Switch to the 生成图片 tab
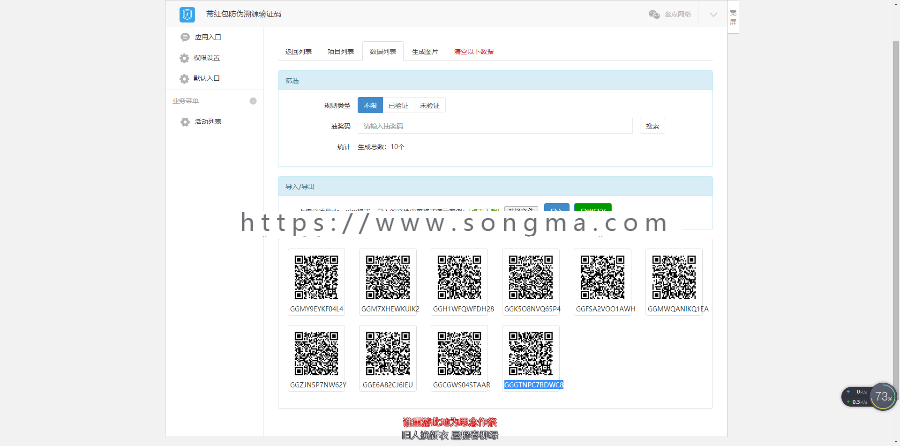Image resolution: width=900 pixels, height=446 pixels. (425, 51)
